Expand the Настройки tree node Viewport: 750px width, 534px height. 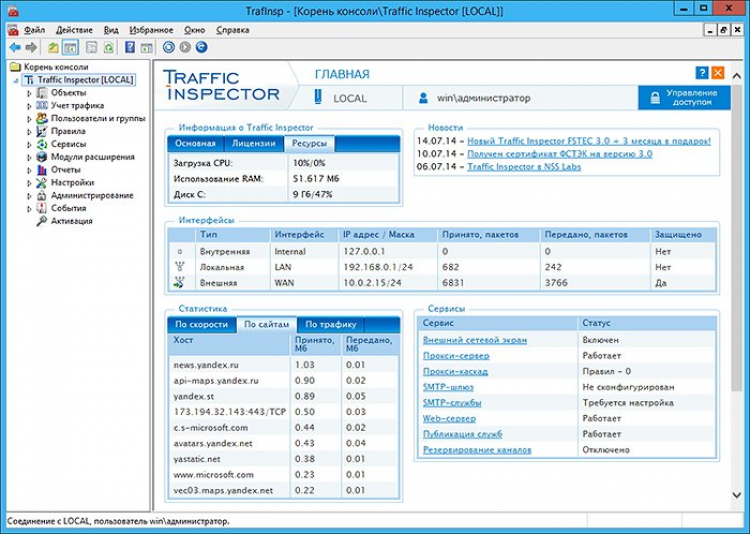pyautogui.click(x=29, y=183)
